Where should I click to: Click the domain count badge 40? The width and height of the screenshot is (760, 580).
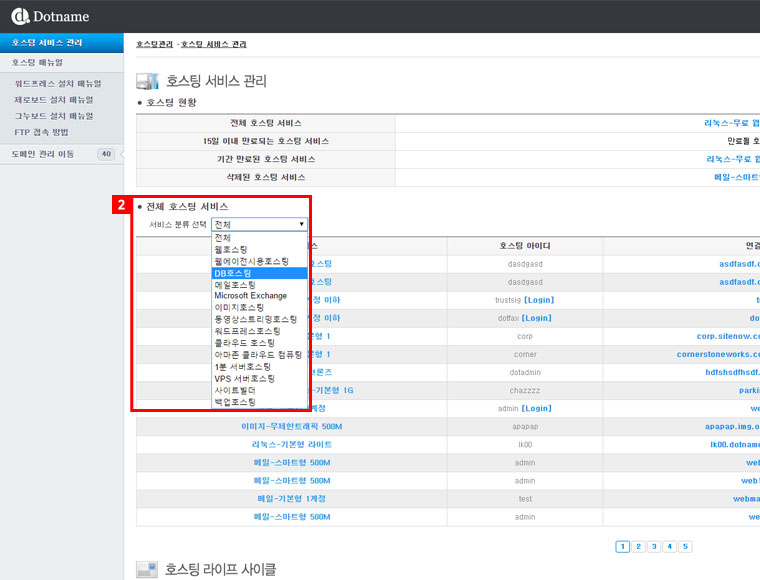coord(106,154)
